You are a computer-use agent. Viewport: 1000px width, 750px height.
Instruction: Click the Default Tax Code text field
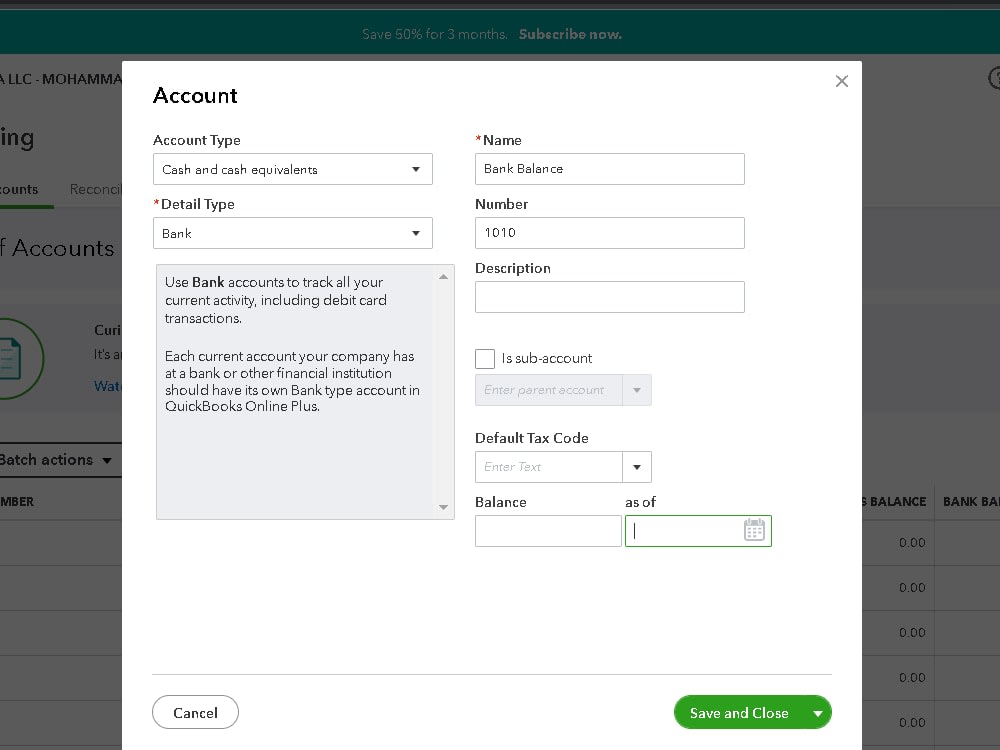click(548, 467)
